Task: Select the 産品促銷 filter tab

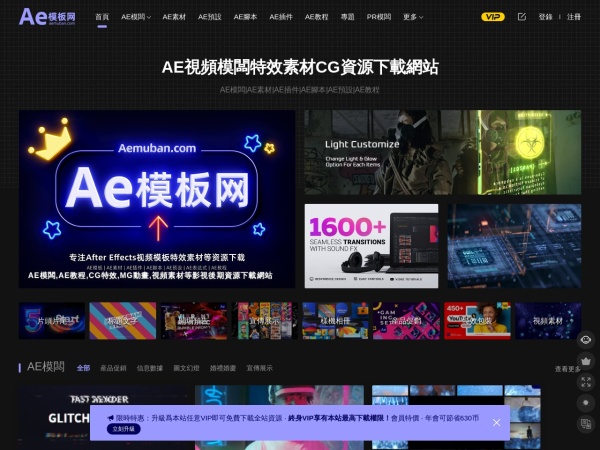Action: (x=113, y=368)
